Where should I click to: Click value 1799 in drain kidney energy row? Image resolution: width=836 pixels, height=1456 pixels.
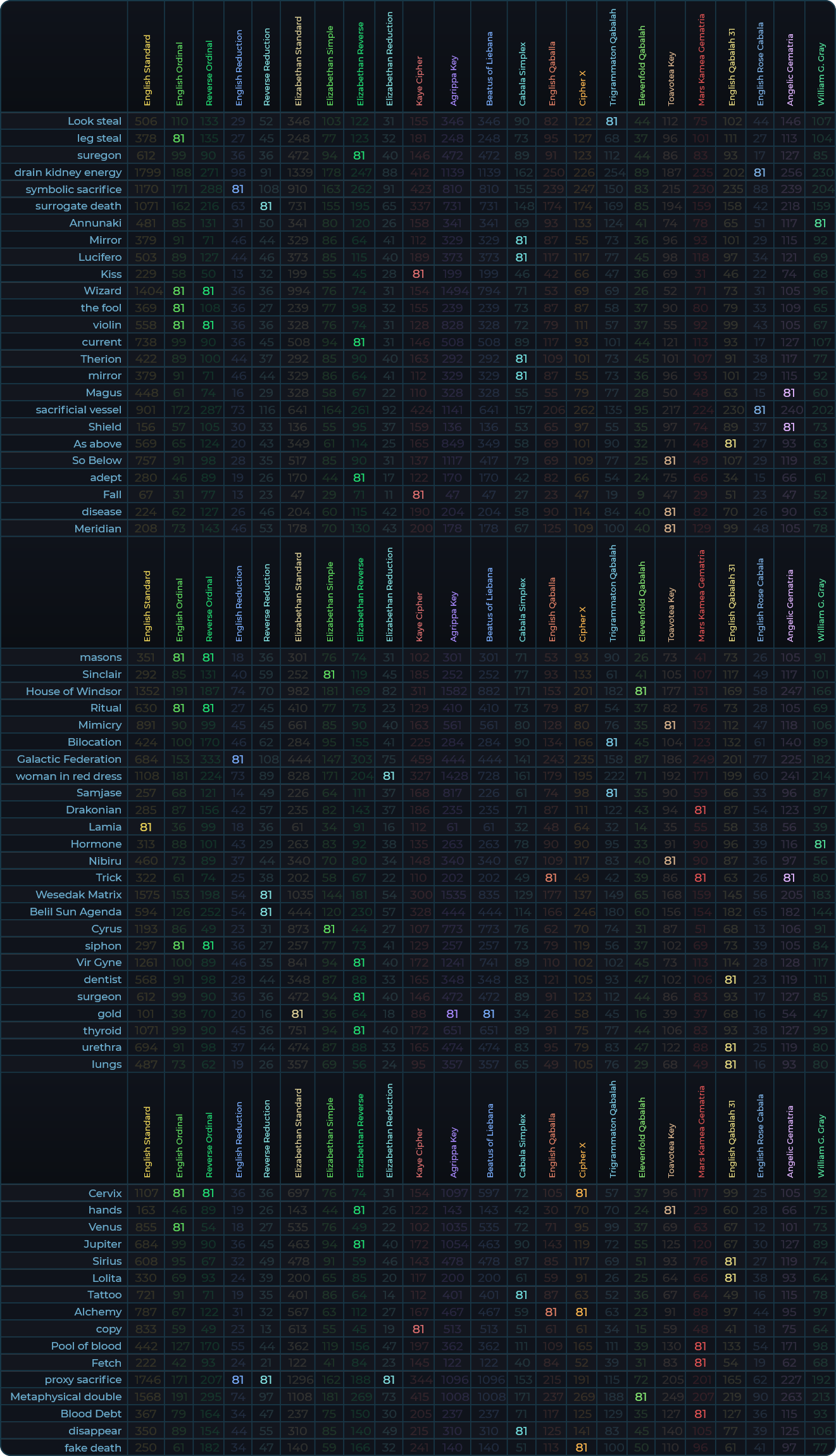[146, 172]
